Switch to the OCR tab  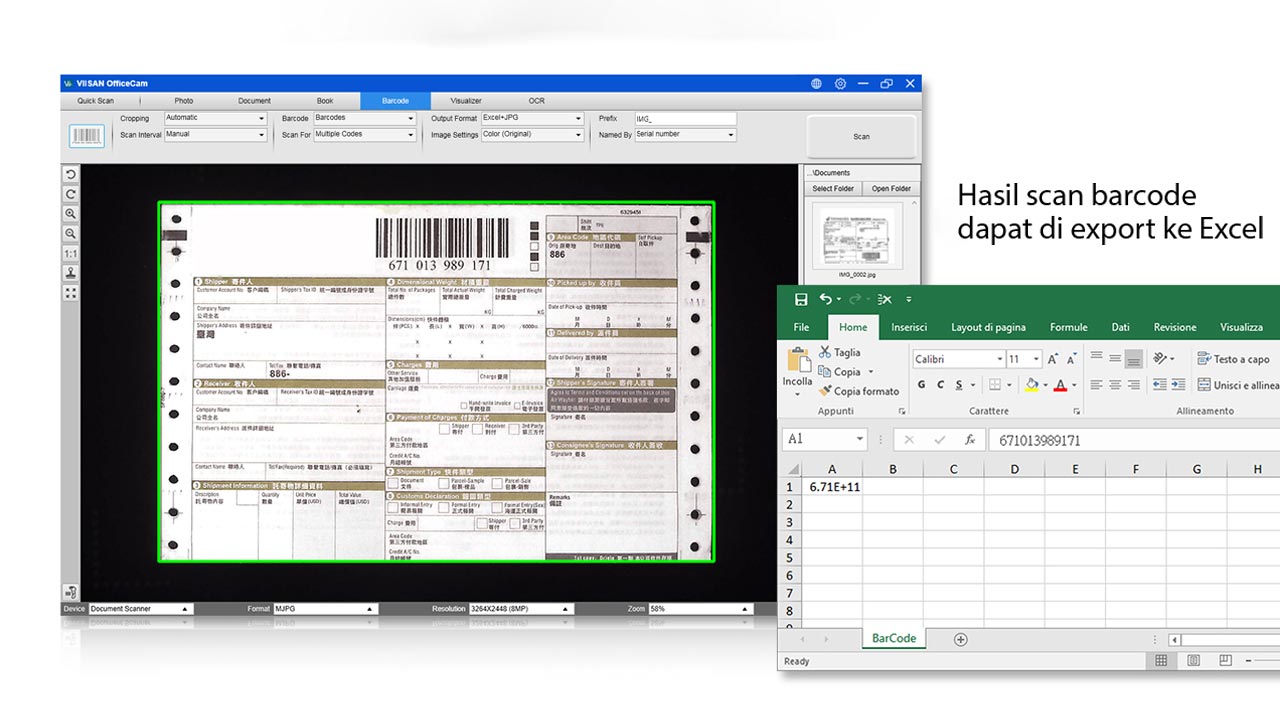tap(537, 101)
